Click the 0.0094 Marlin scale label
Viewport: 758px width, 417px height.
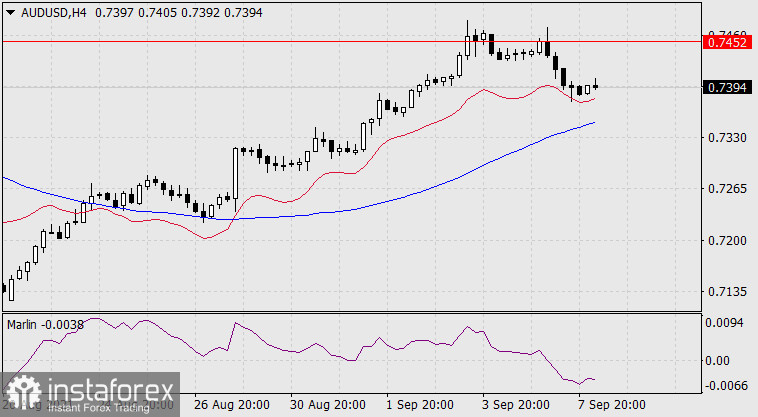725,323
